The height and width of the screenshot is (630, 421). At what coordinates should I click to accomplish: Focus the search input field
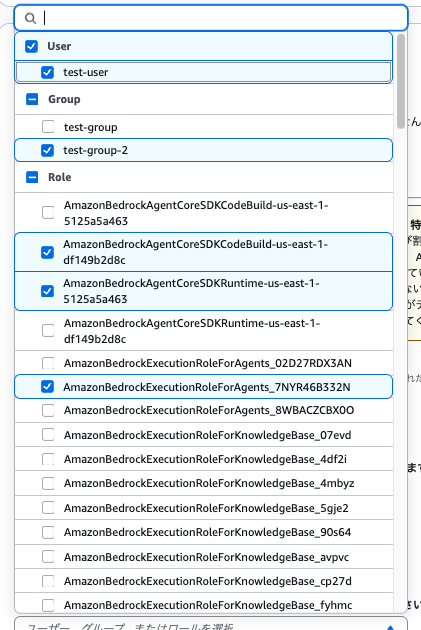[211, 18]
